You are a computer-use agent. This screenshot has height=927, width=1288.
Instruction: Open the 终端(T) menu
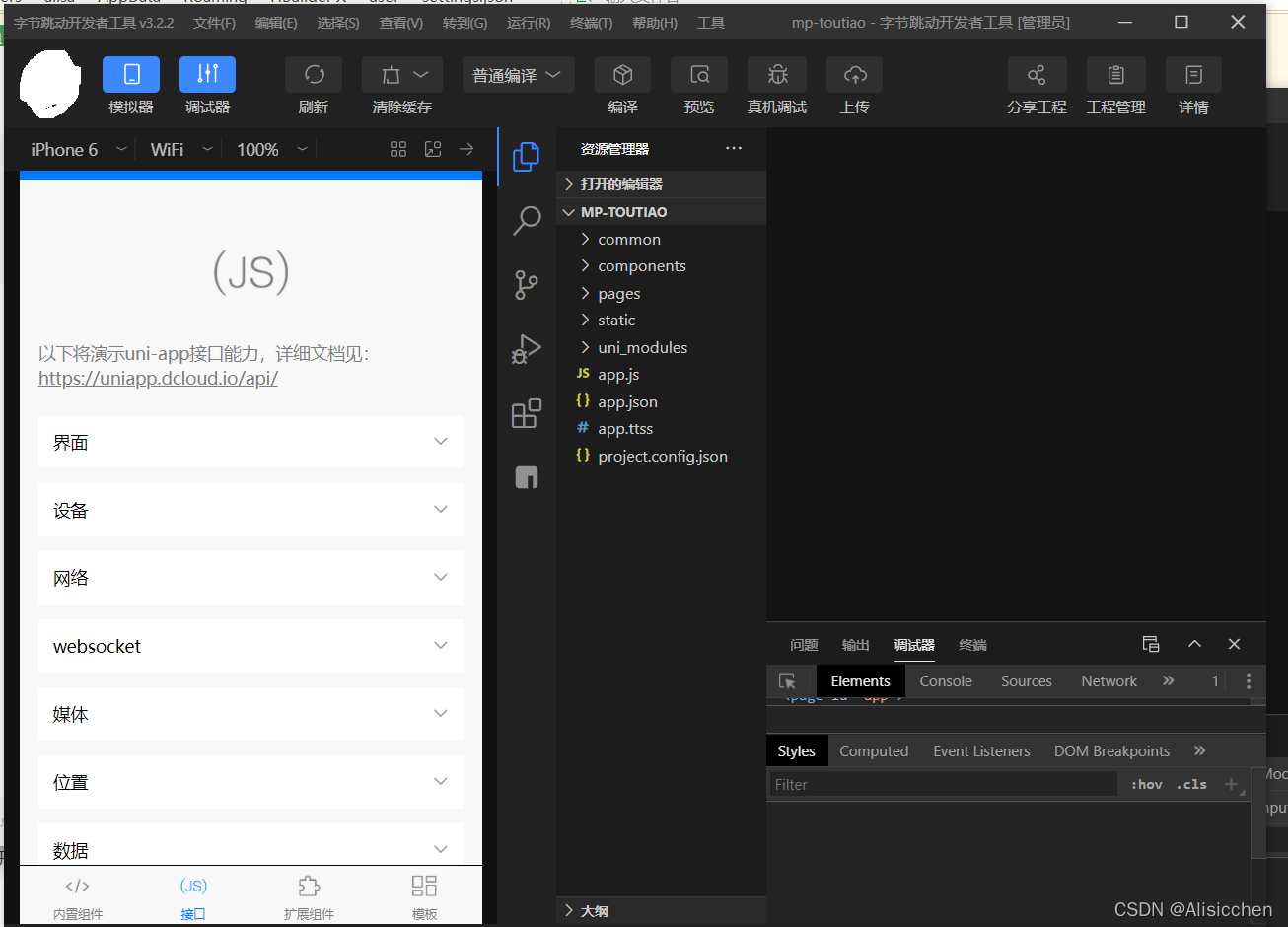(x=591, y=22)
